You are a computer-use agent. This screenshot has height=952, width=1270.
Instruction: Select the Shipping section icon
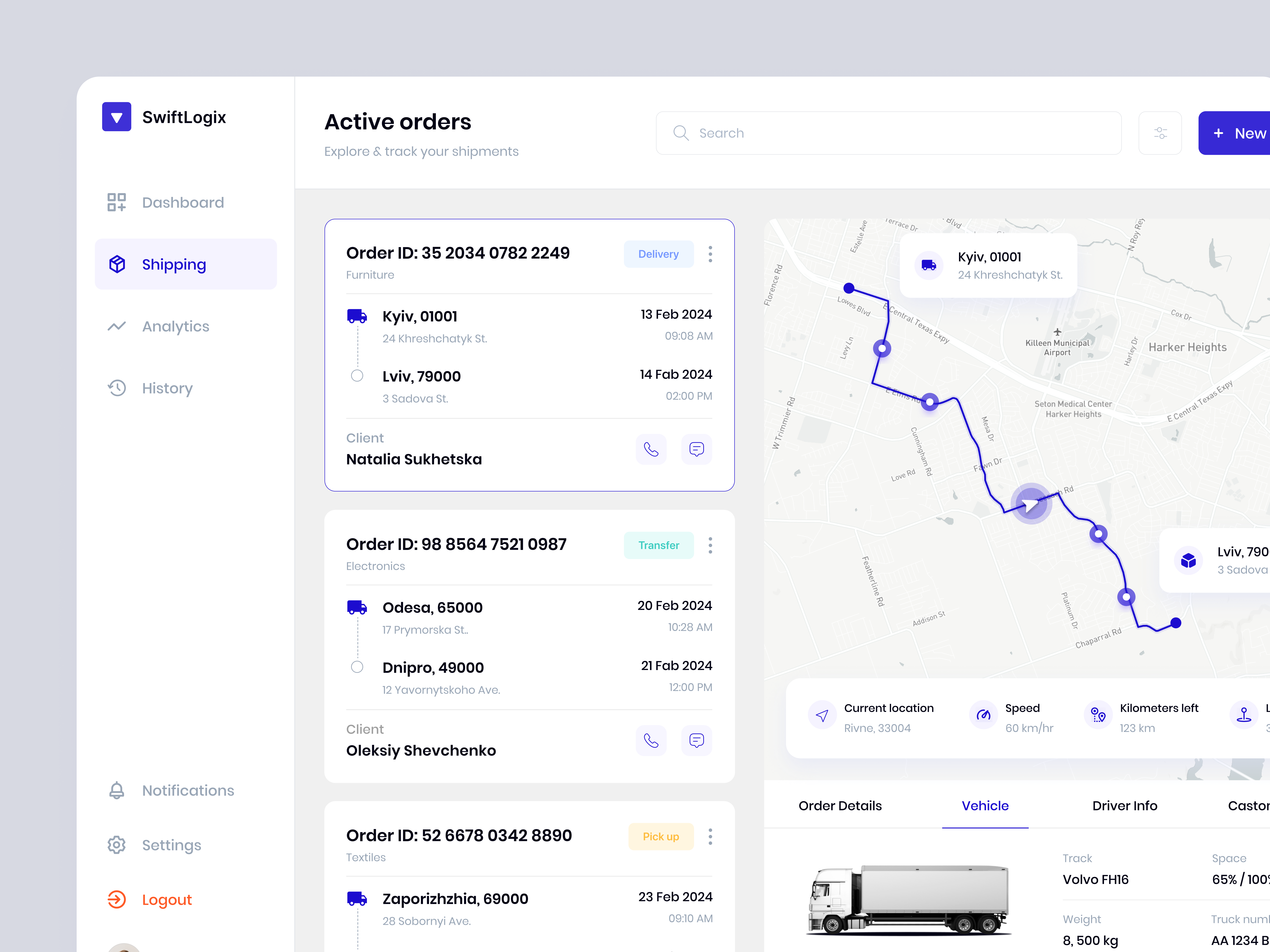pos(117,264)
